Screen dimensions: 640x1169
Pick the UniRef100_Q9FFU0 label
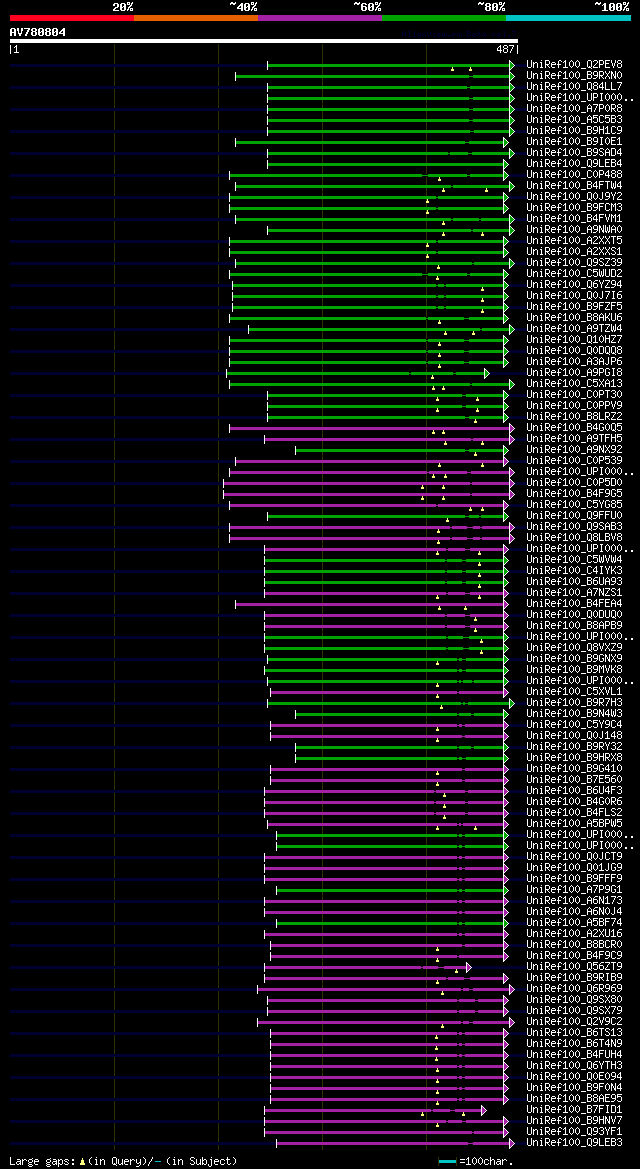574,515
